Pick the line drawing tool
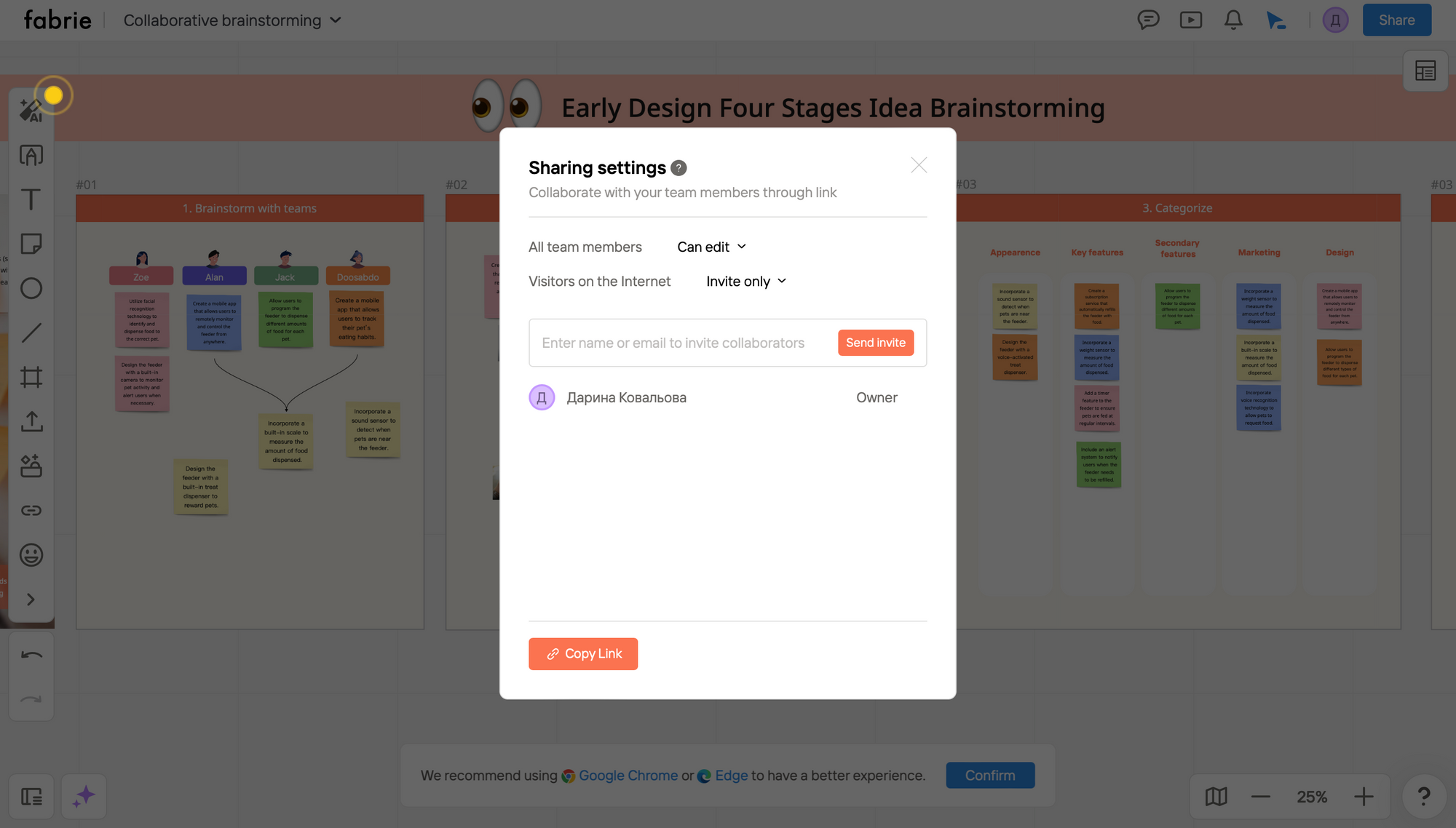Image resolution: width=1456 pixels, height=828 pixels. 31,333
